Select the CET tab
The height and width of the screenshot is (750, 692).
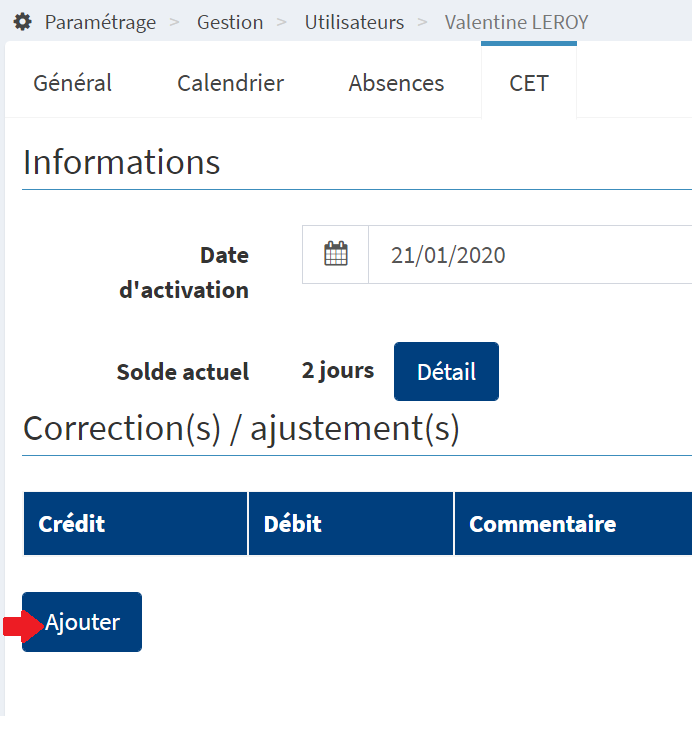(529, 83)
